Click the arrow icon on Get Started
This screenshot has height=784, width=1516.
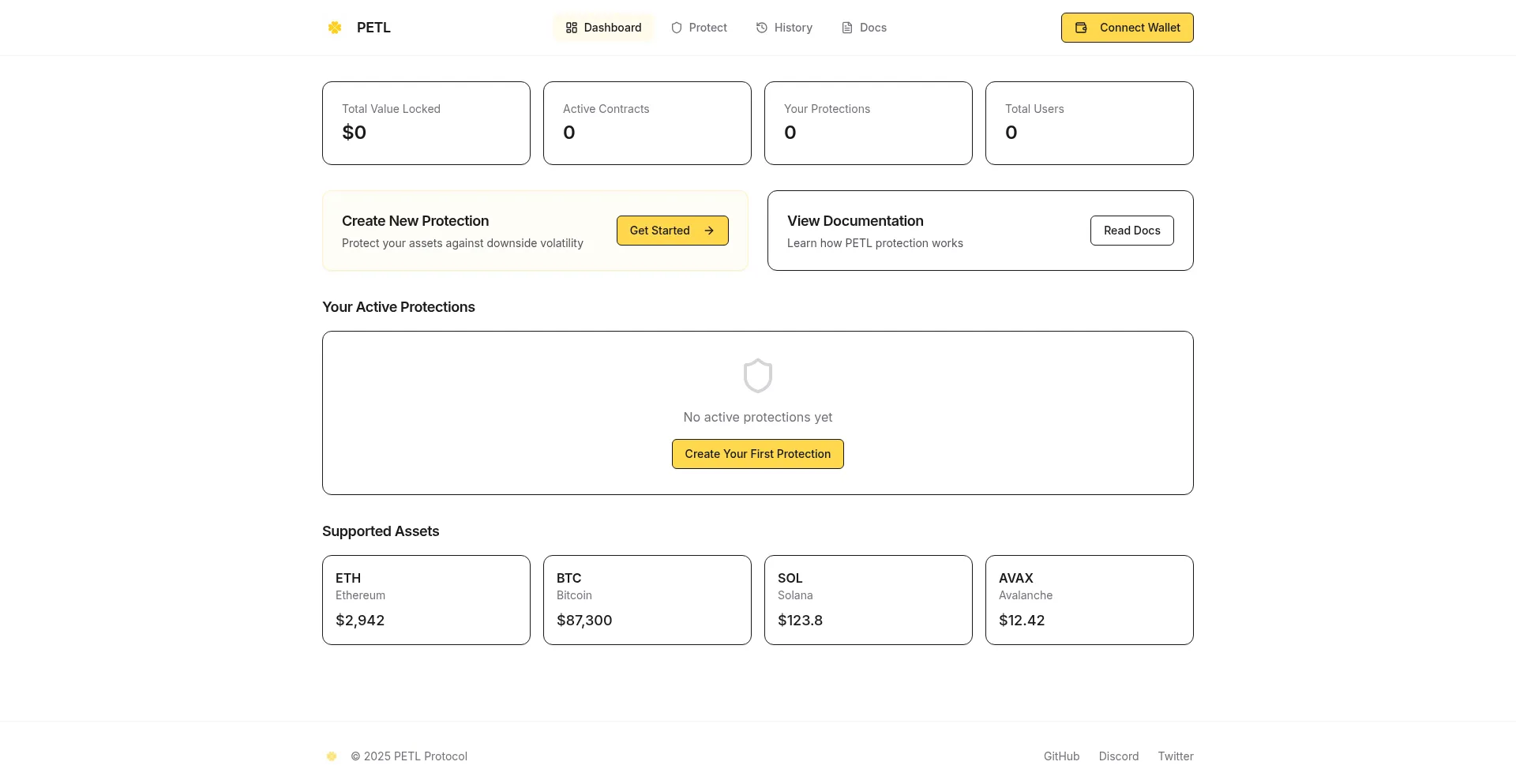(709, 231)
